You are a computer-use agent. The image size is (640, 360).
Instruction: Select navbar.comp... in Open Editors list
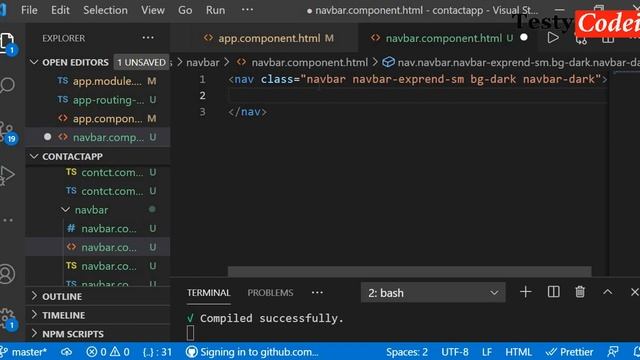(98, 137)
